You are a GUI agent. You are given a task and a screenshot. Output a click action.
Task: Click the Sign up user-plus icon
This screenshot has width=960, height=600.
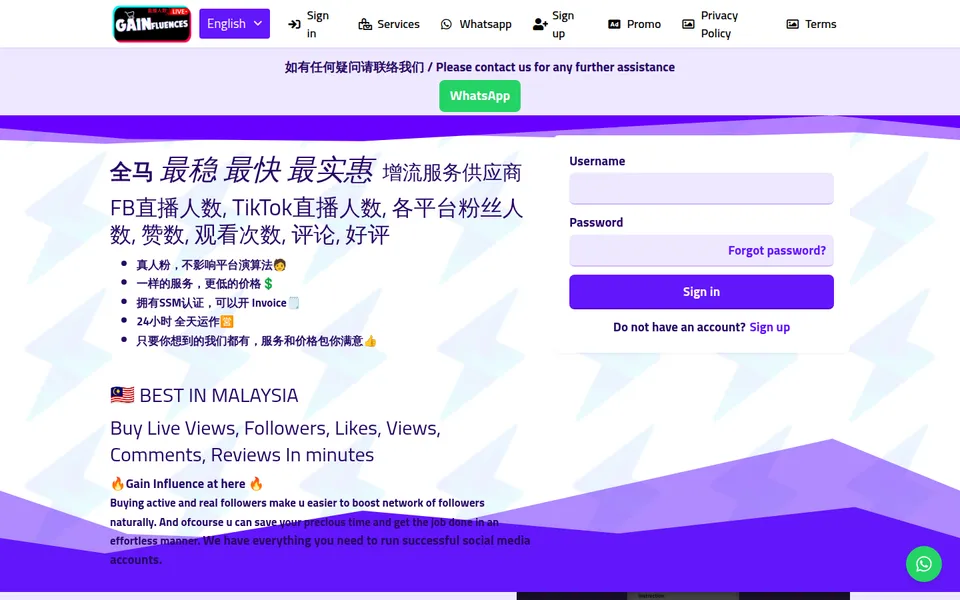(x=540, y=24)
